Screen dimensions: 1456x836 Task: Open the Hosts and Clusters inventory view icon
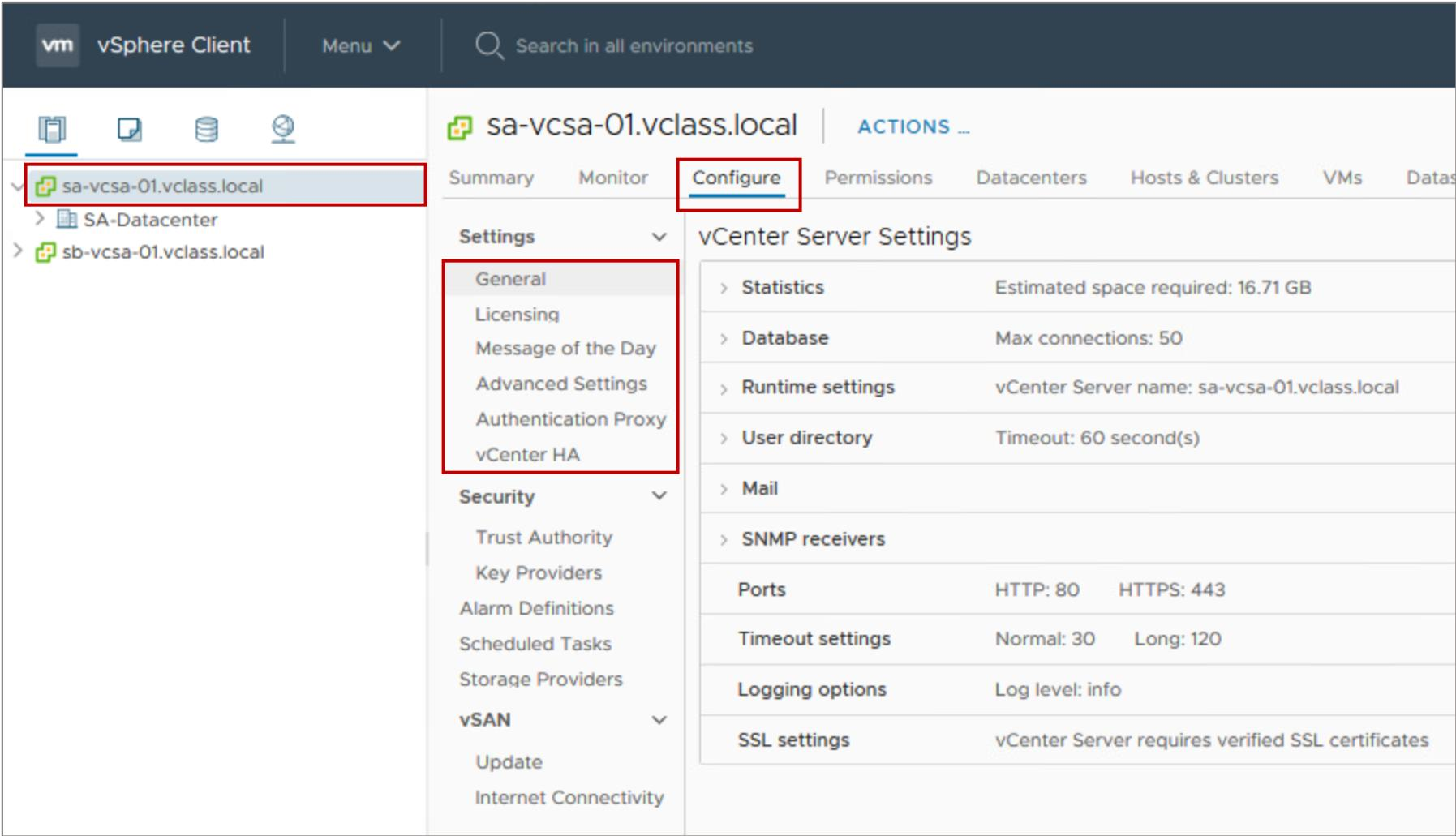point(52,129)
